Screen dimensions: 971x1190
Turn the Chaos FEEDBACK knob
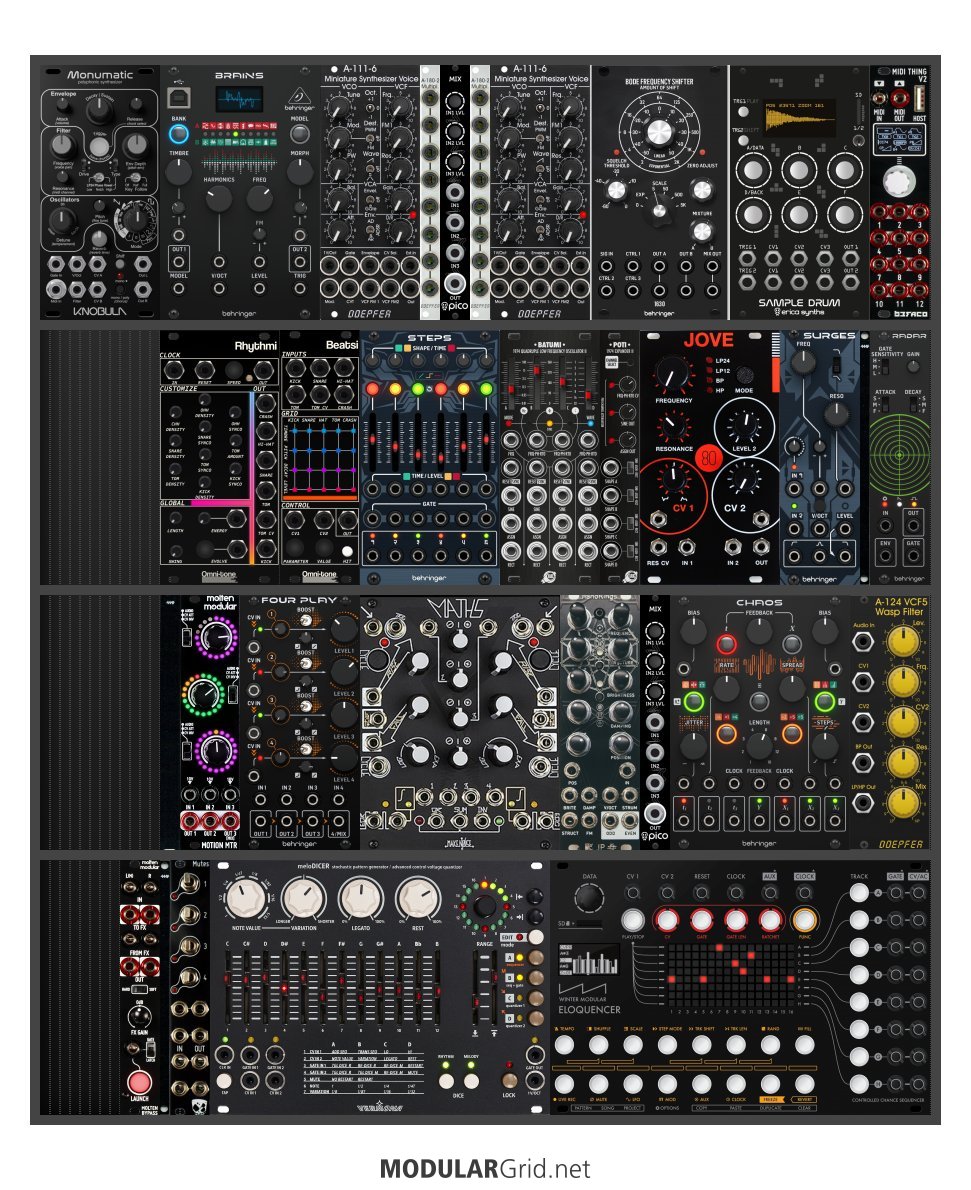tap(759, 630)
